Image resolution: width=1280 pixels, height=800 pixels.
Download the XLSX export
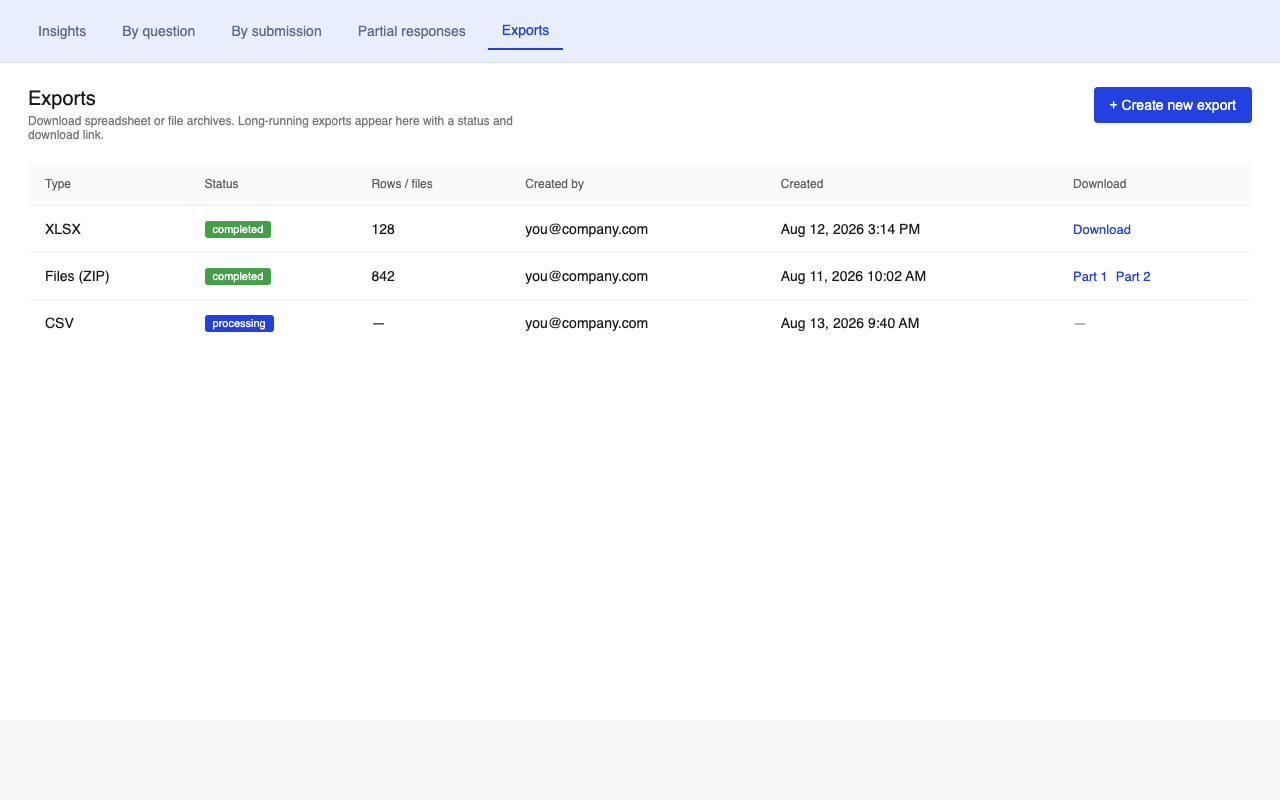point(1101,229)
